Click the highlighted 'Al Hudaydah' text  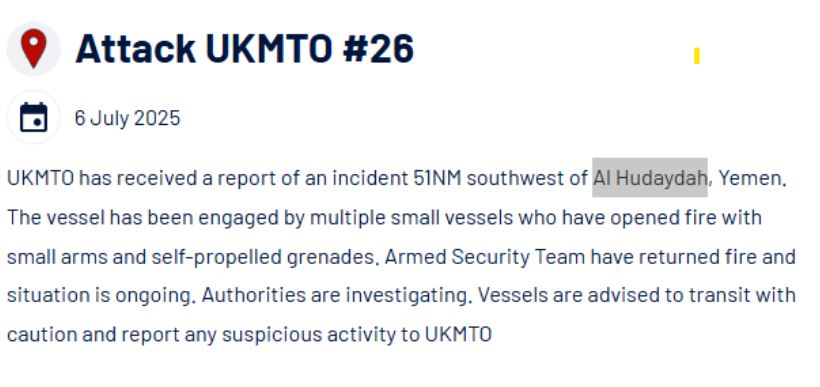[x=650, y=178]
